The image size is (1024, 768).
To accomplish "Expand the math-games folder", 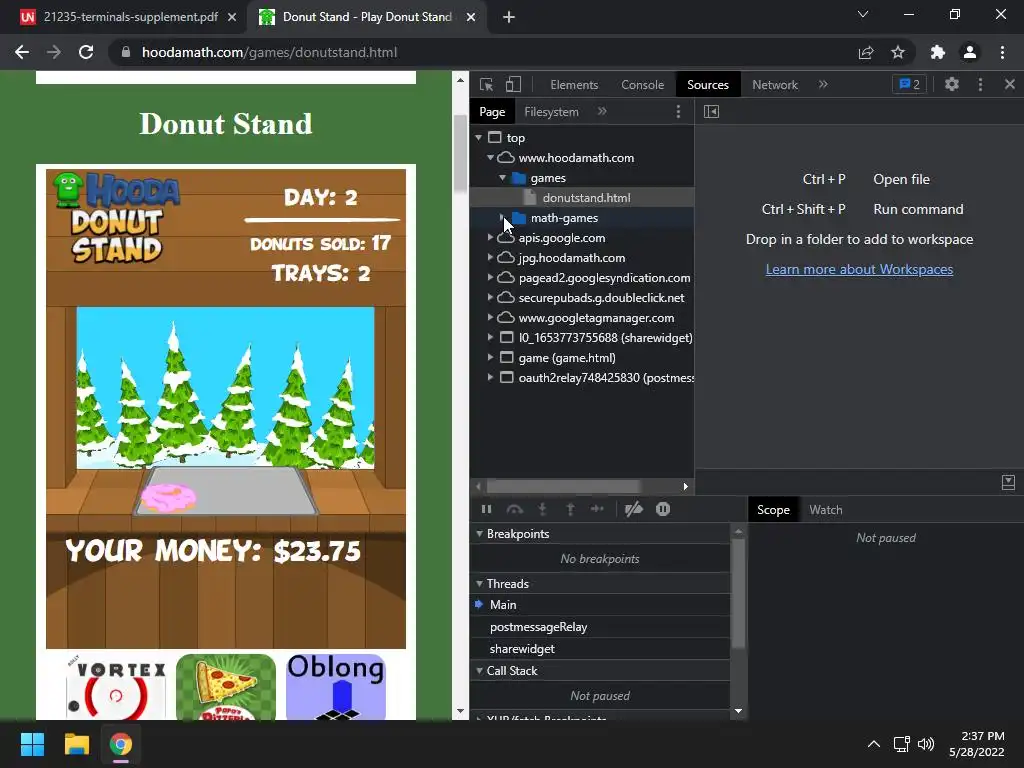I will (502, 217).
